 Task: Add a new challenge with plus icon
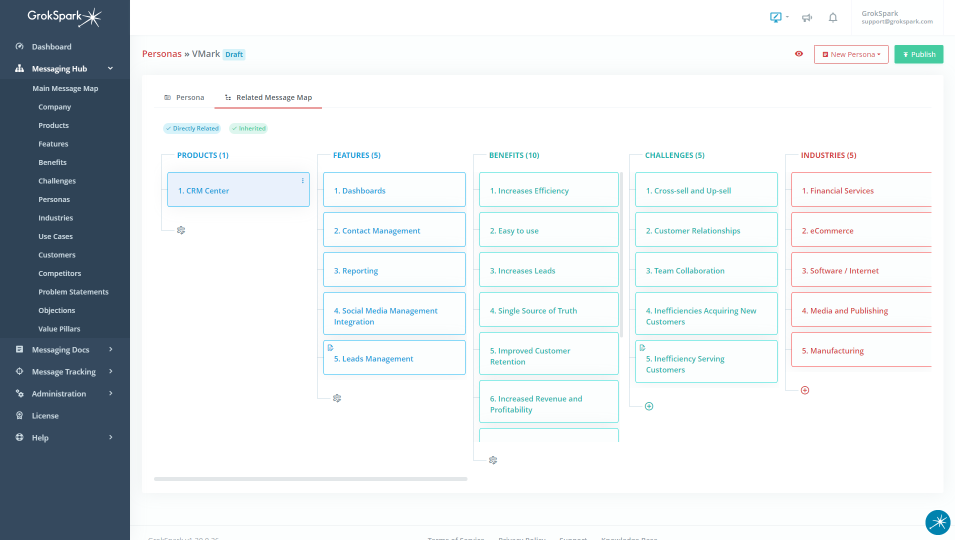click(x=649, y=406)
